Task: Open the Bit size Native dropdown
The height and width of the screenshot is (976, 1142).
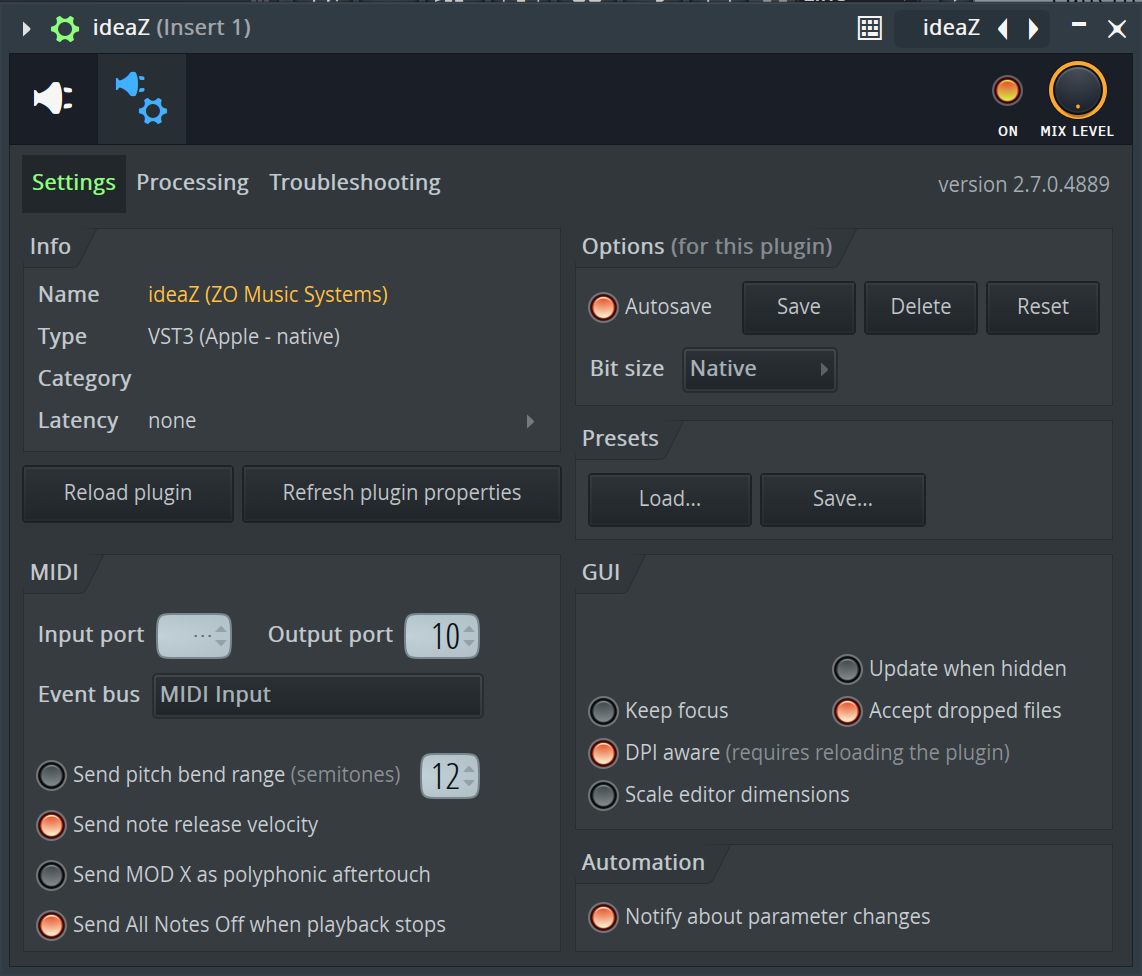Action: pos(760,369)
